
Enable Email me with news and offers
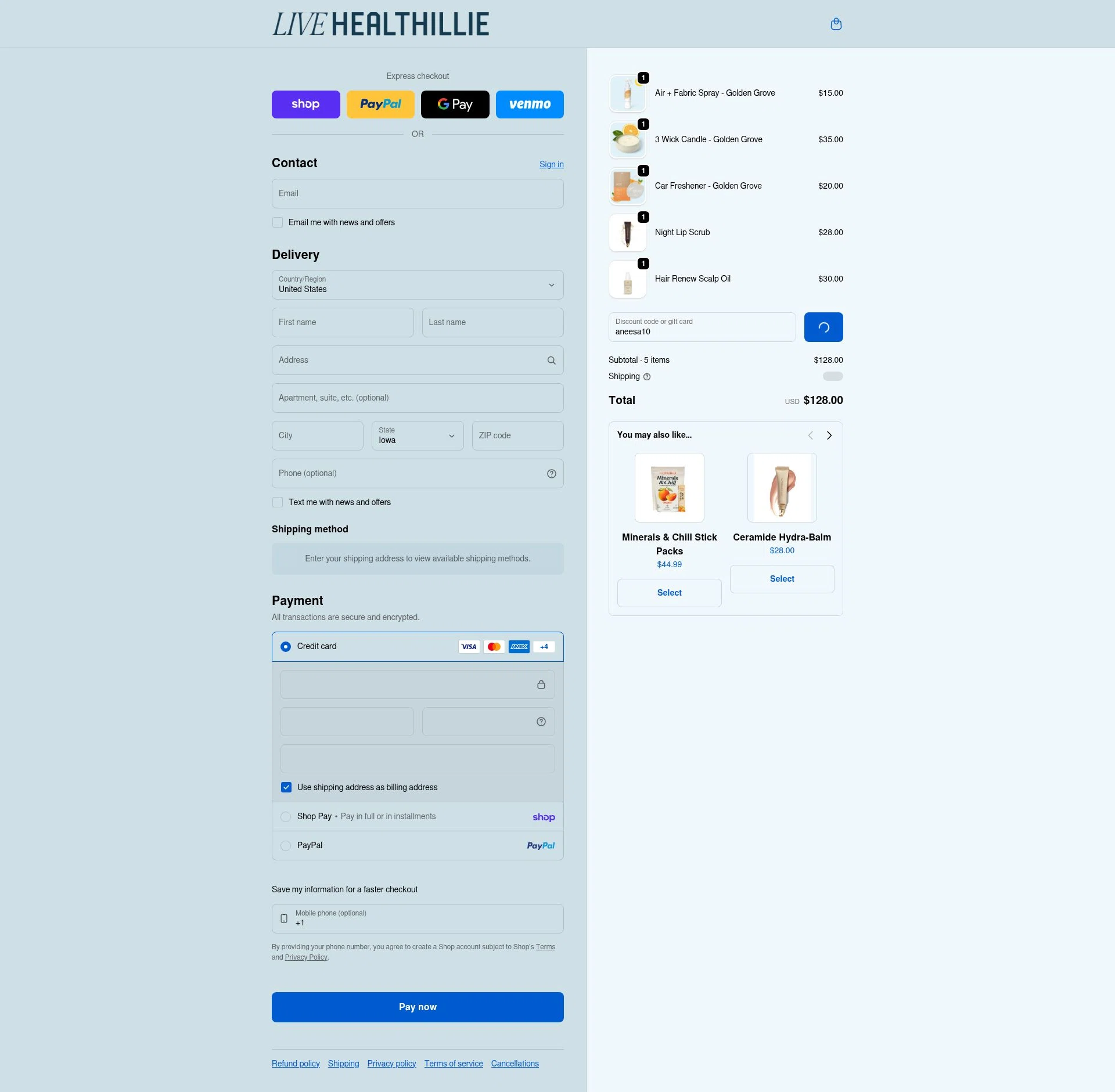point(277,222)
